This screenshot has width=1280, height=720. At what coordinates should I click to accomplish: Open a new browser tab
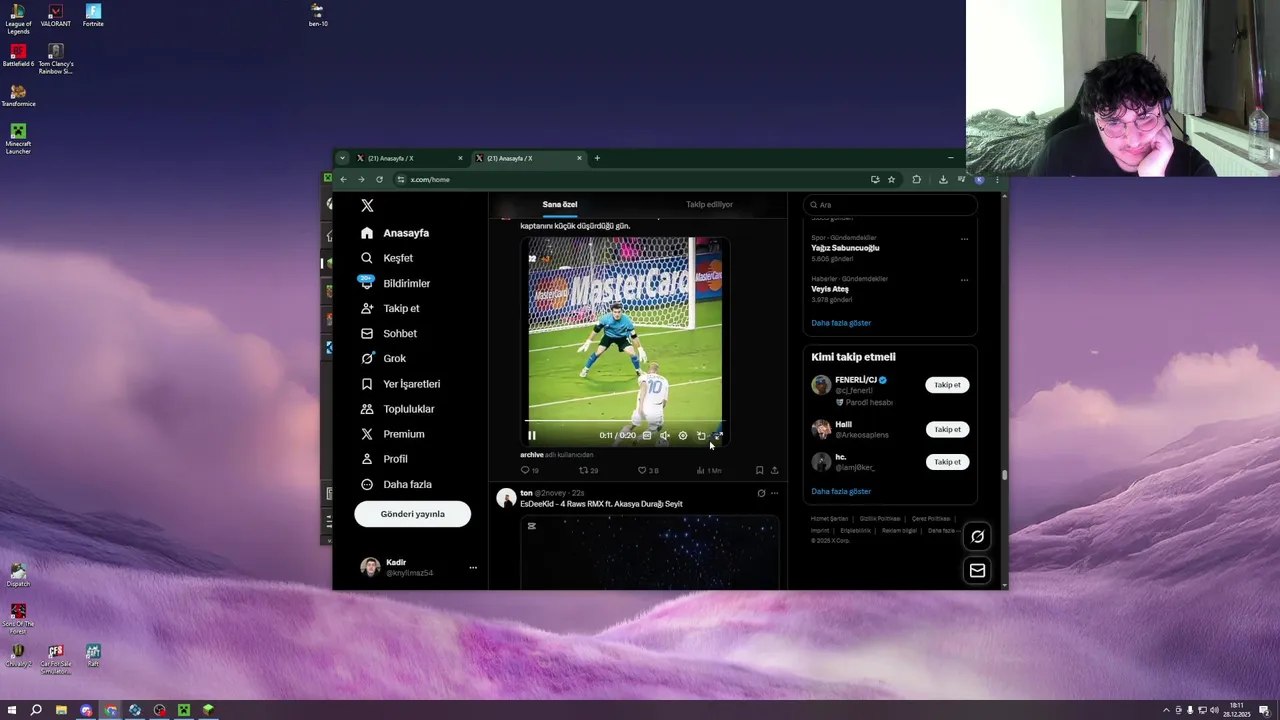pos(597,158)
